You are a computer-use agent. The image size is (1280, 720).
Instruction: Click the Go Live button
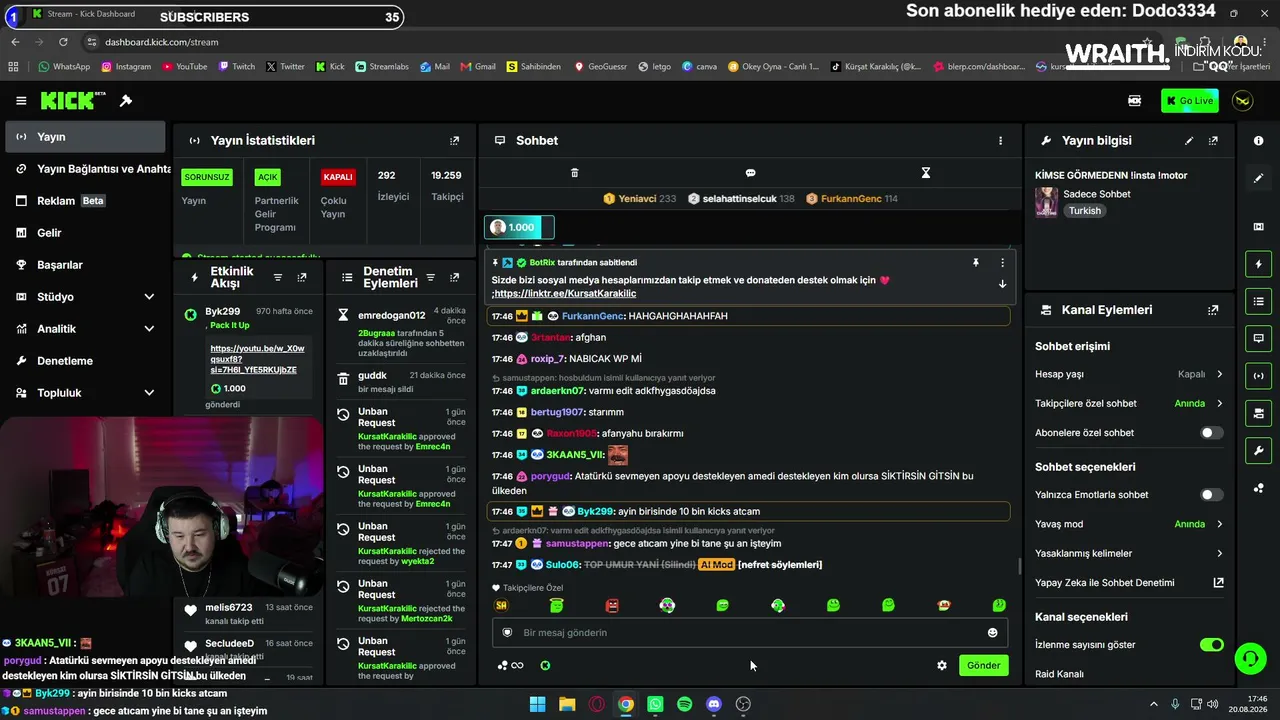pyautogui.click(x=1190, y=101)
